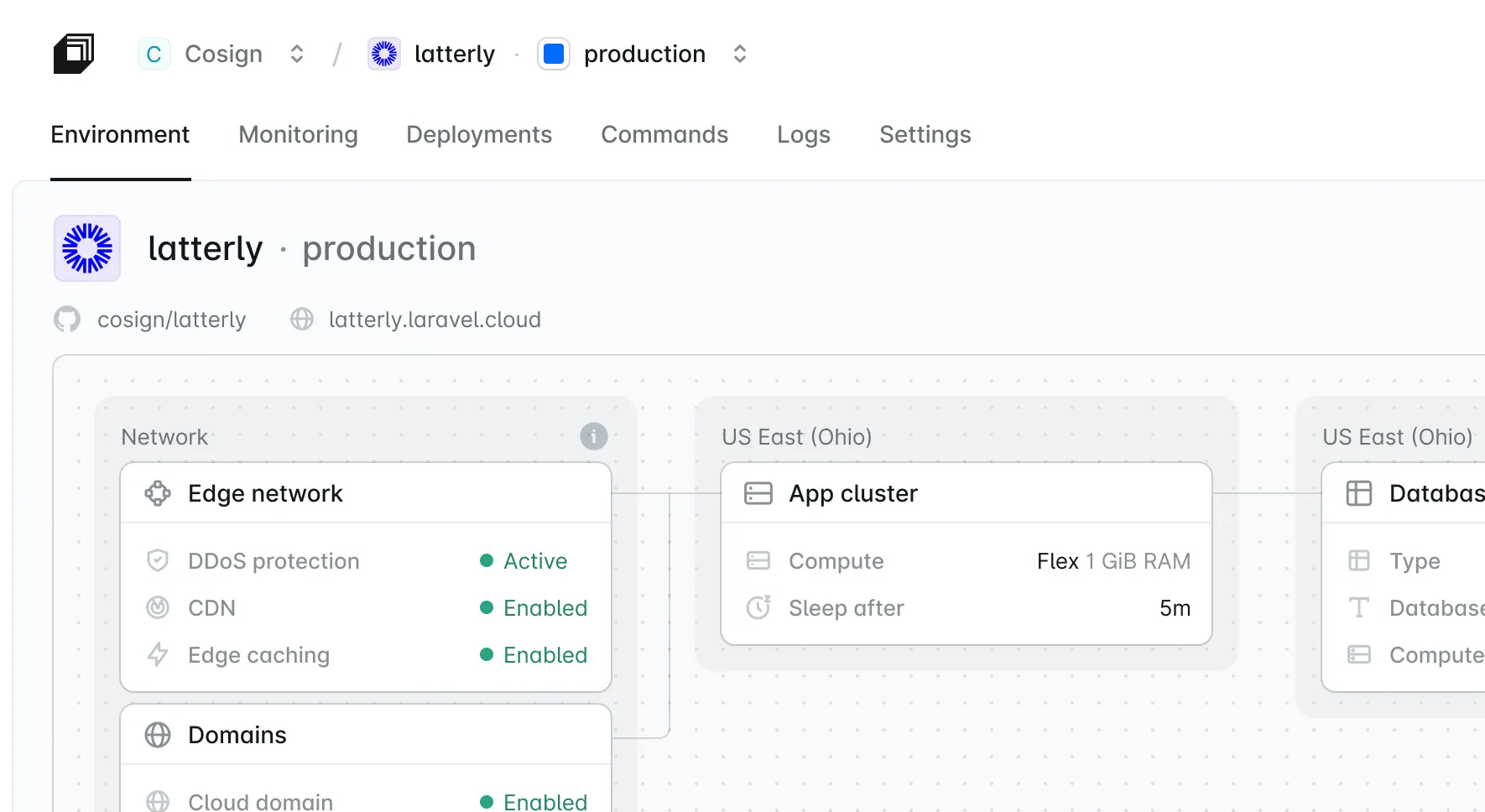Open the production environment switcher chevrons
Image resolution: width=1485 pixels, height=812 pixels.
[740, 54]
